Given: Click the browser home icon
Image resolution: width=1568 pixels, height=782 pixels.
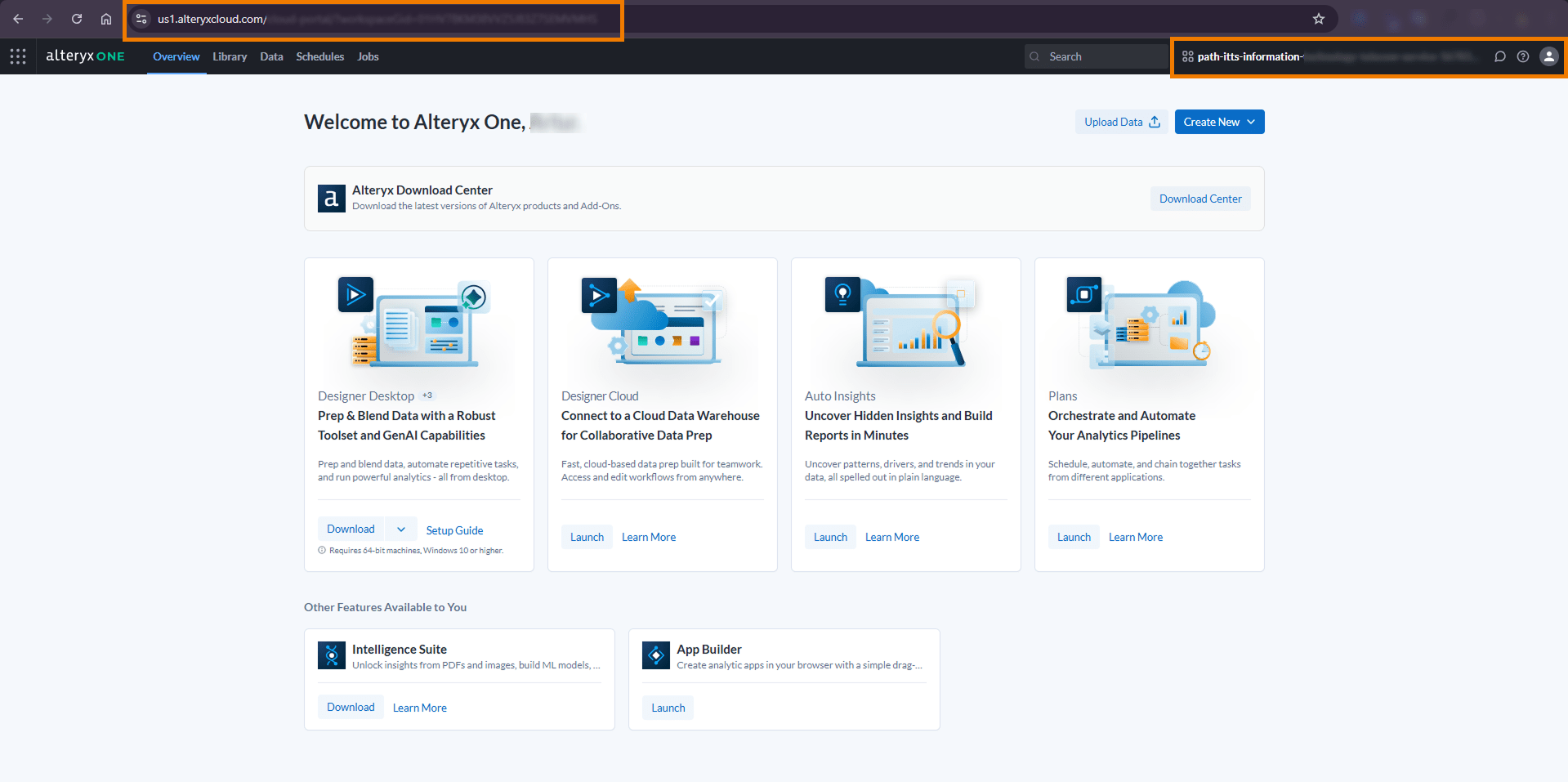Looking at the screenshot, I should [x=106, y=19].
